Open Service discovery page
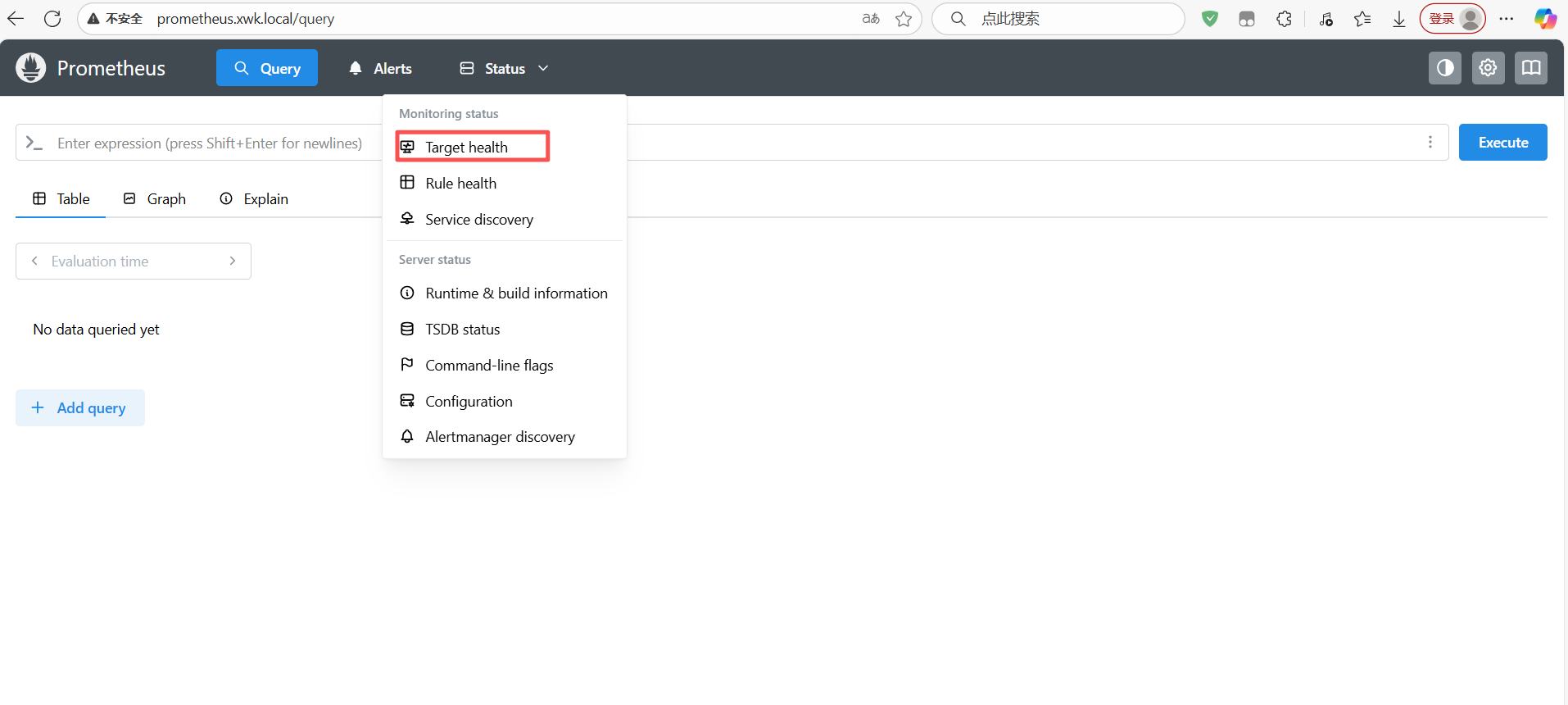This screenshot has height=705, width=1568. click(505, 219)
